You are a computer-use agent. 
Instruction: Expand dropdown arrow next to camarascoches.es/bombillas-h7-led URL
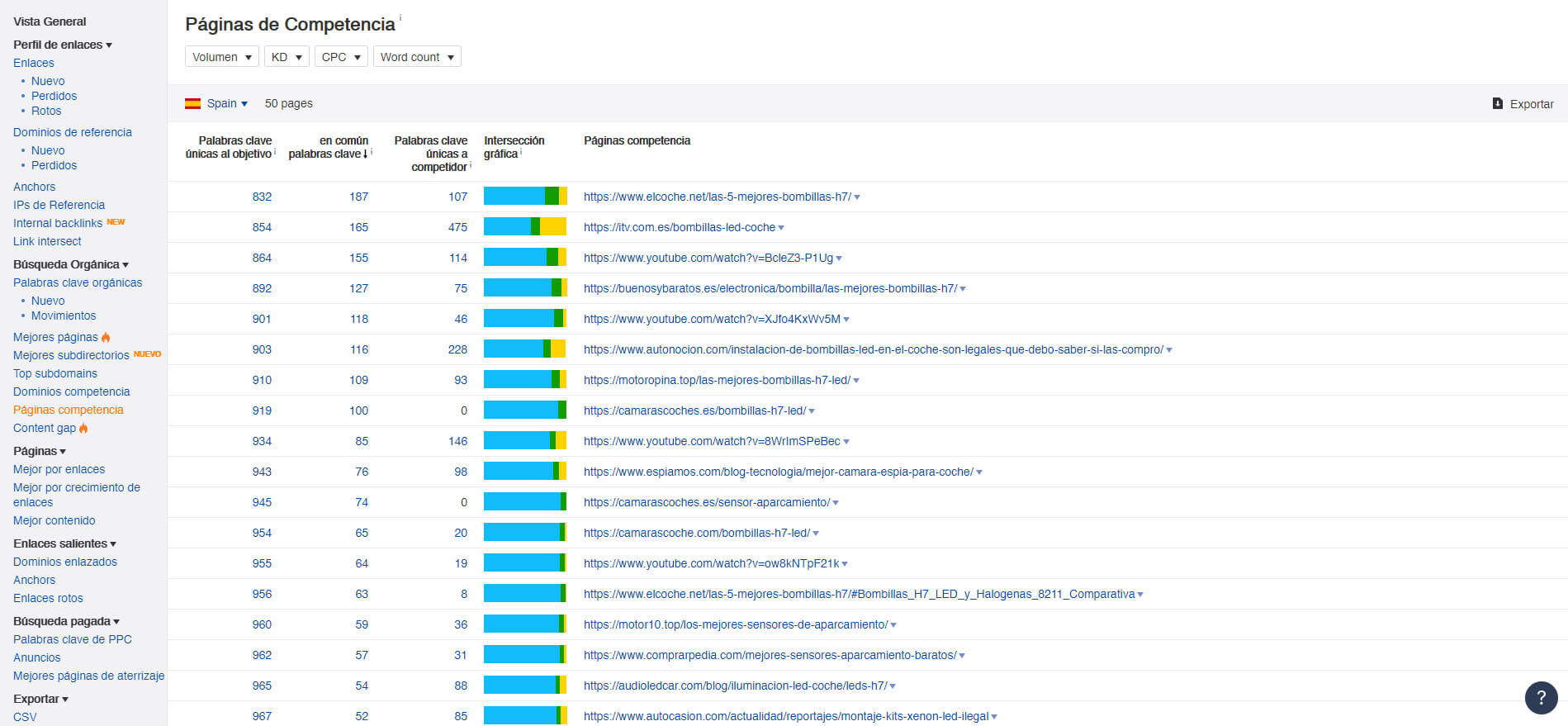pyautogui.click(x=812, y=411)
